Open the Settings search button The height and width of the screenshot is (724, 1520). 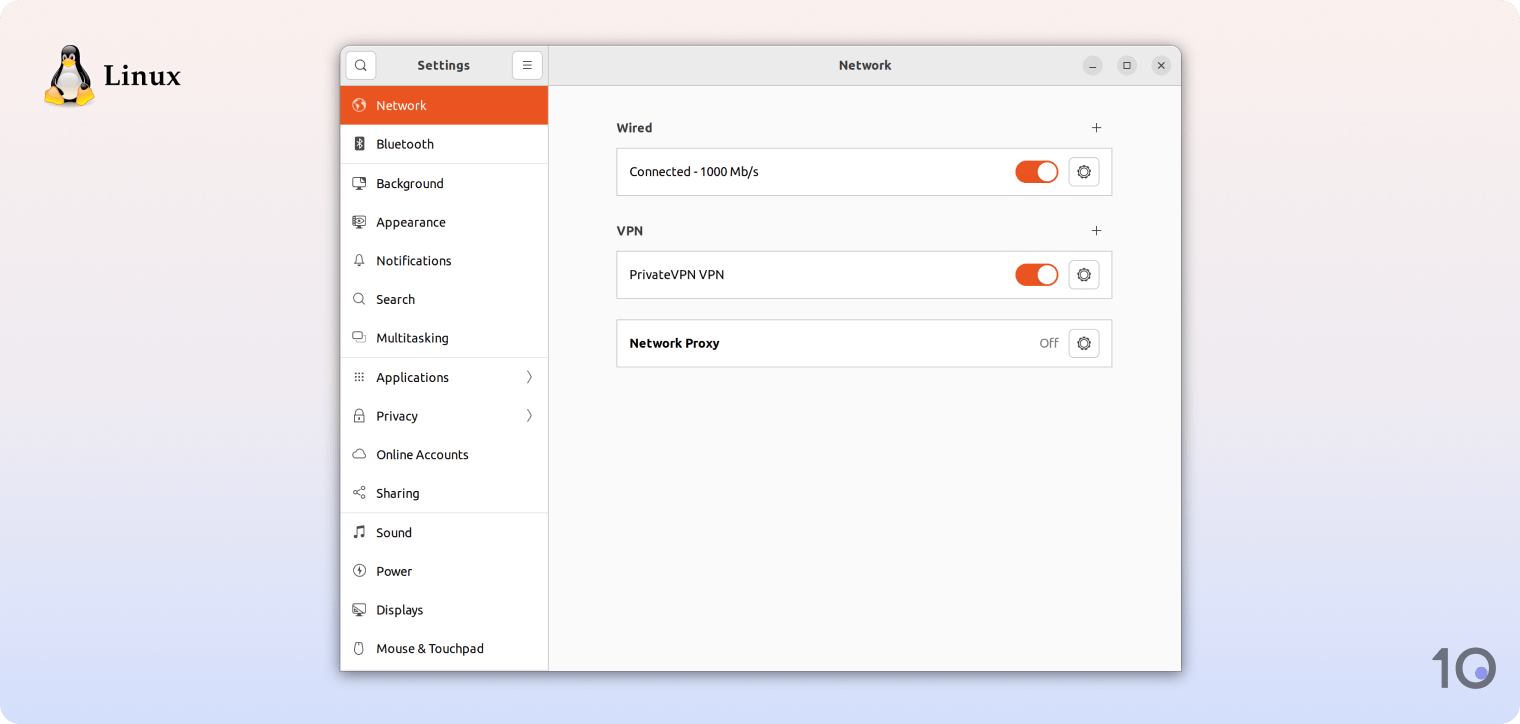361,65
